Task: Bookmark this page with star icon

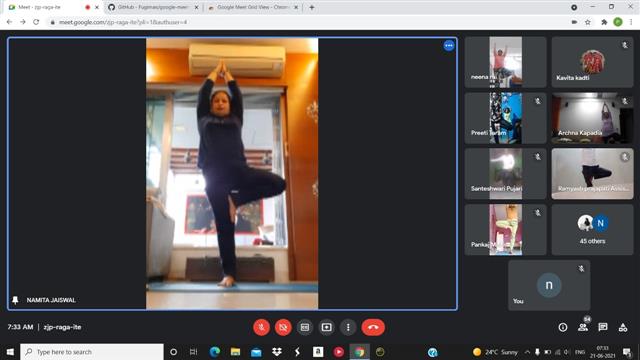Action: 588,22
